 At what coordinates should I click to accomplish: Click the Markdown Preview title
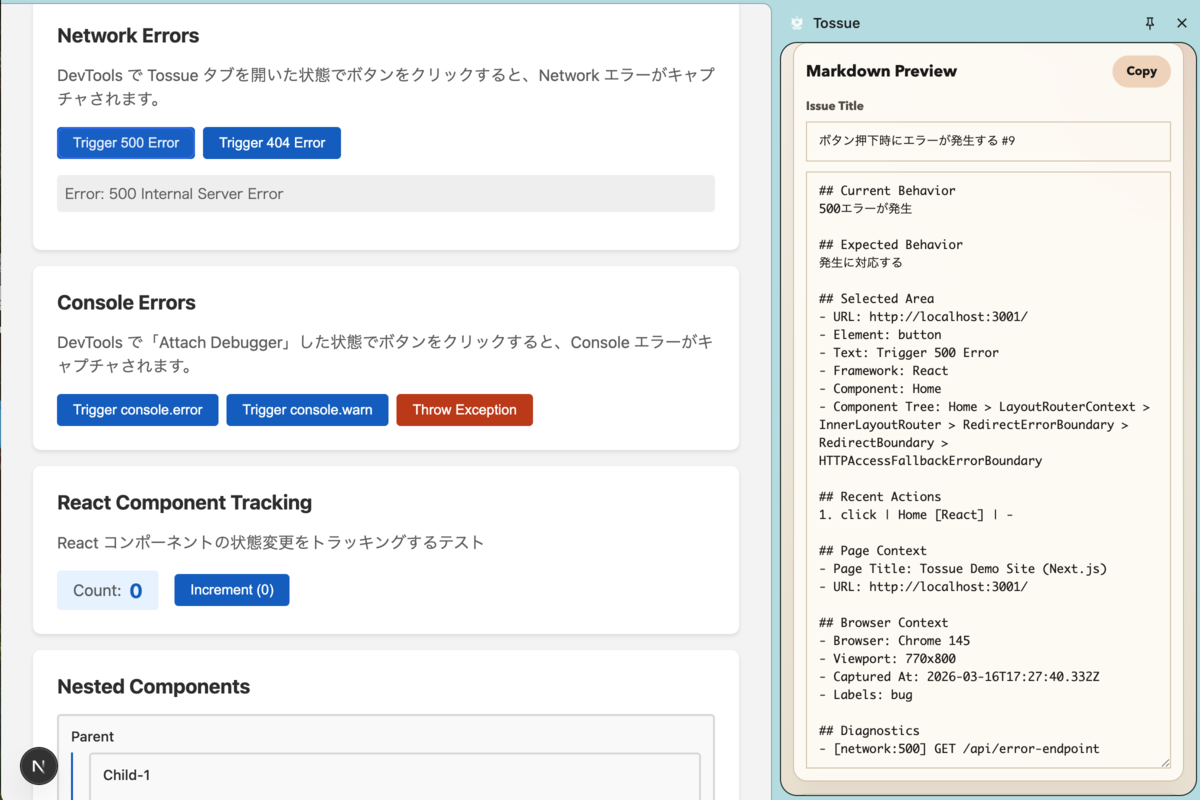click(x=881, y=71)
